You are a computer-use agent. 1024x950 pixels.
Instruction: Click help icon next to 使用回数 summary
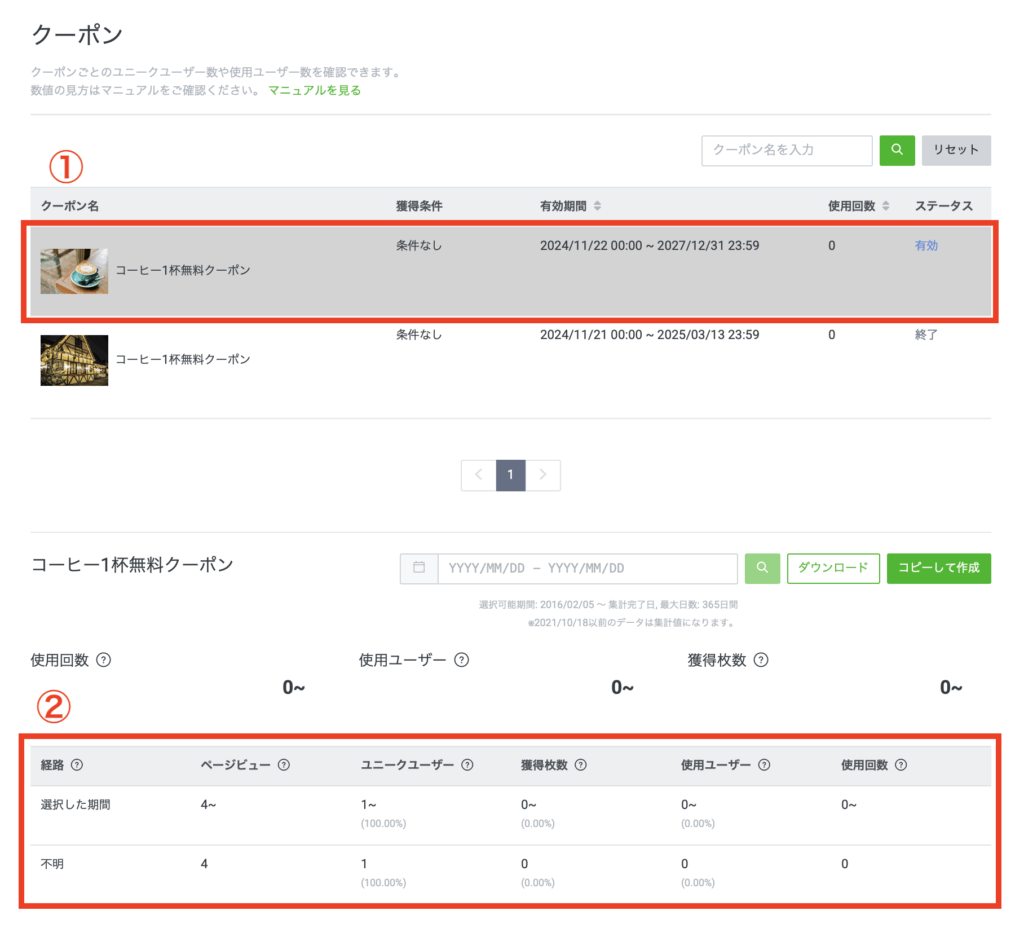[x=103, y=660]
